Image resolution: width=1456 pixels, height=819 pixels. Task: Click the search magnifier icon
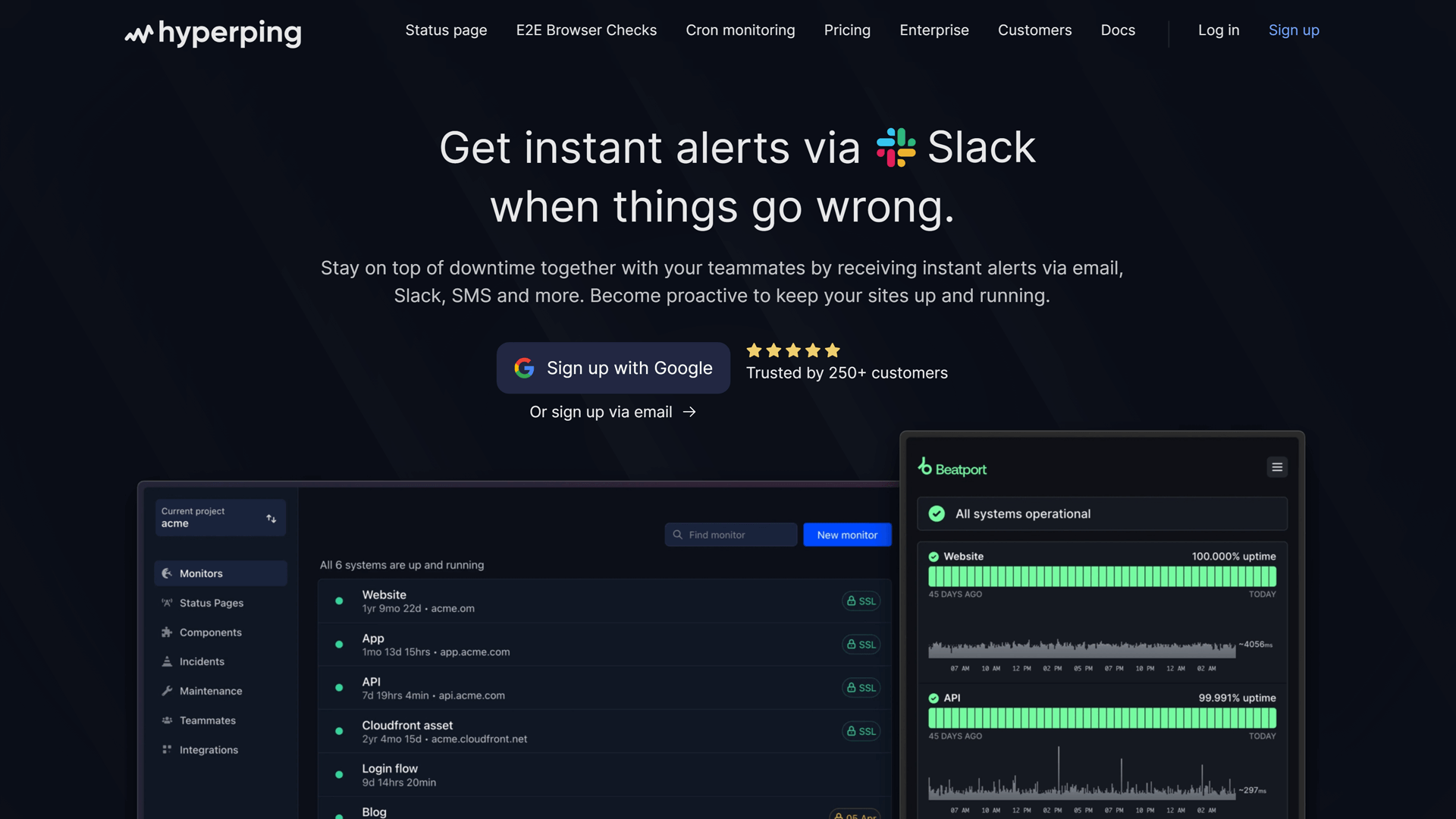tap(678, 535)
